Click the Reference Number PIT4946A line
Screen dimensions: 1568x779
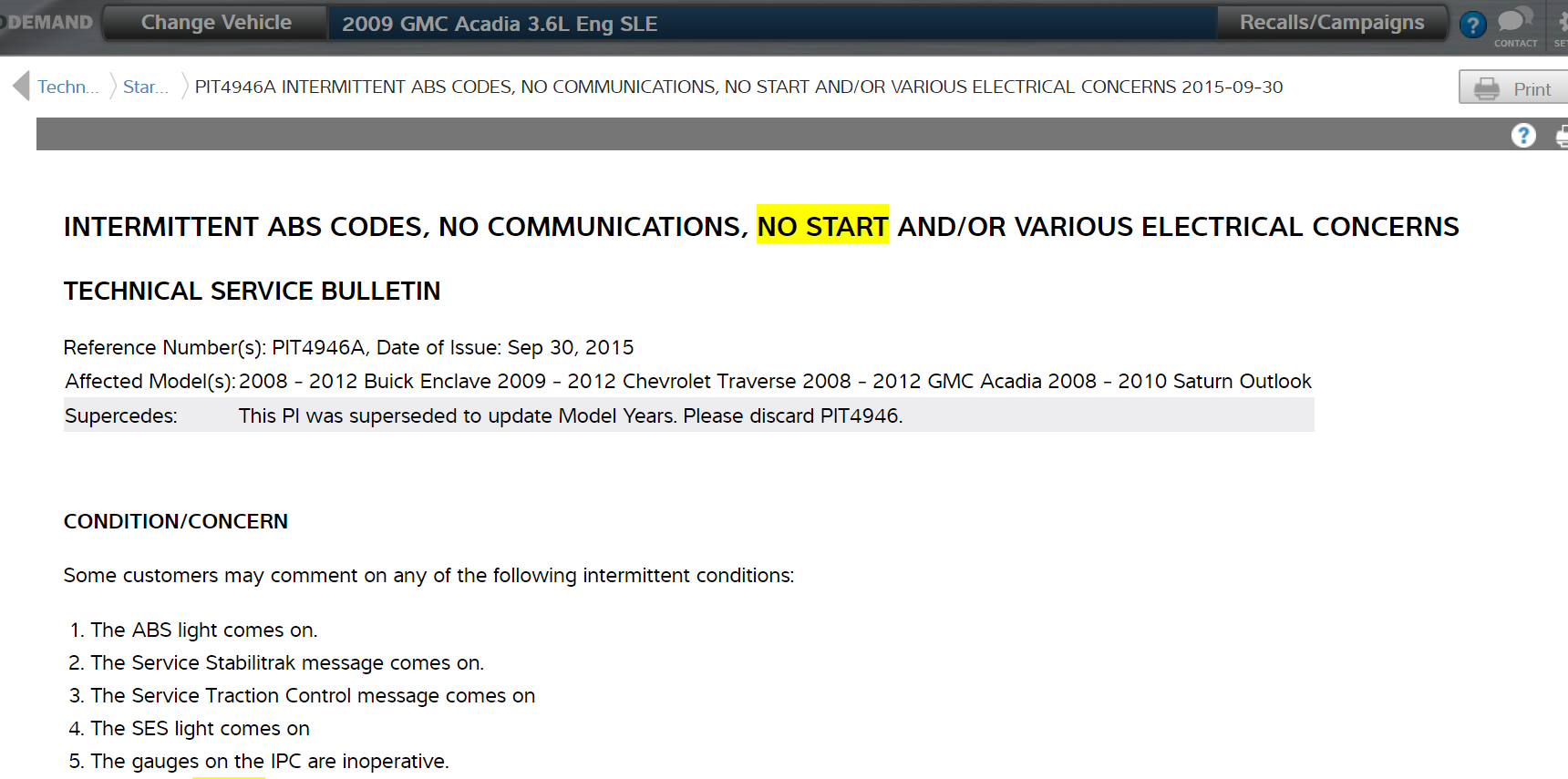tap(348, 347)
